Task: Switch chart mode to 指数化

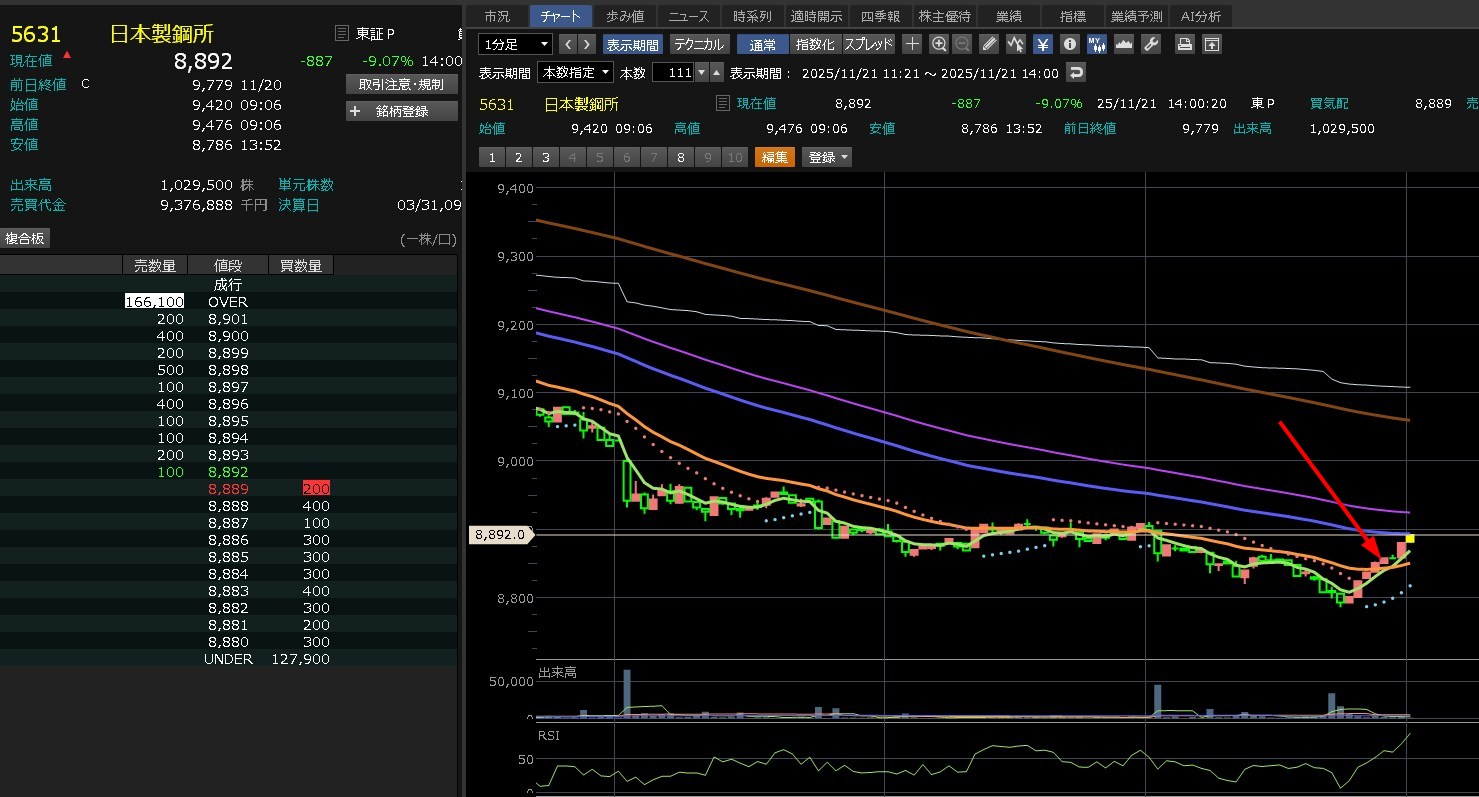Action: 815,44
